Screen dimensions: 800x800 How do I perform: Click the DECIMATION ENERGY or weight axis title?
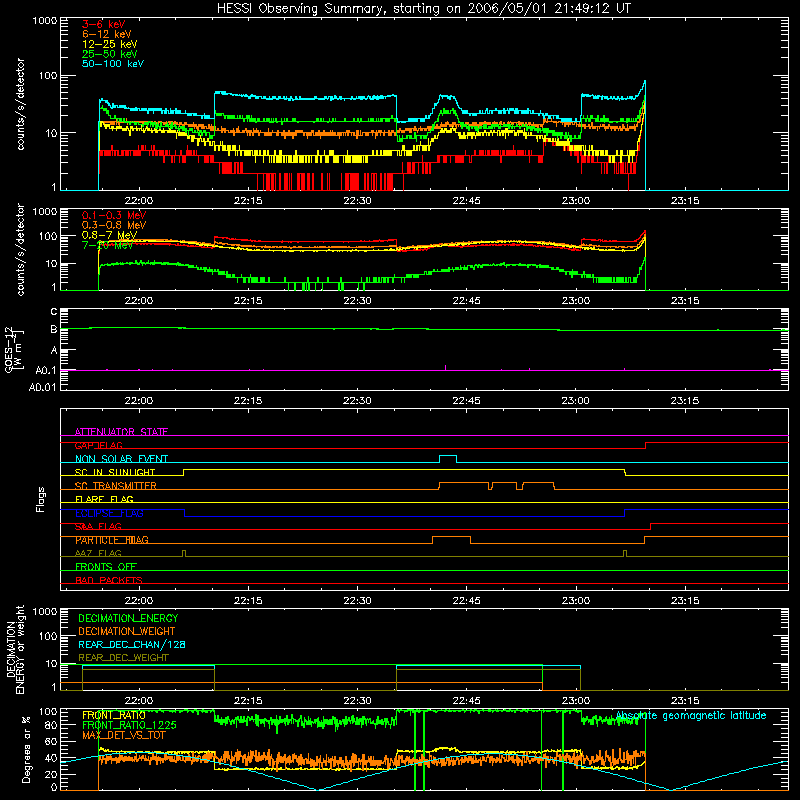tap(15, 649)
